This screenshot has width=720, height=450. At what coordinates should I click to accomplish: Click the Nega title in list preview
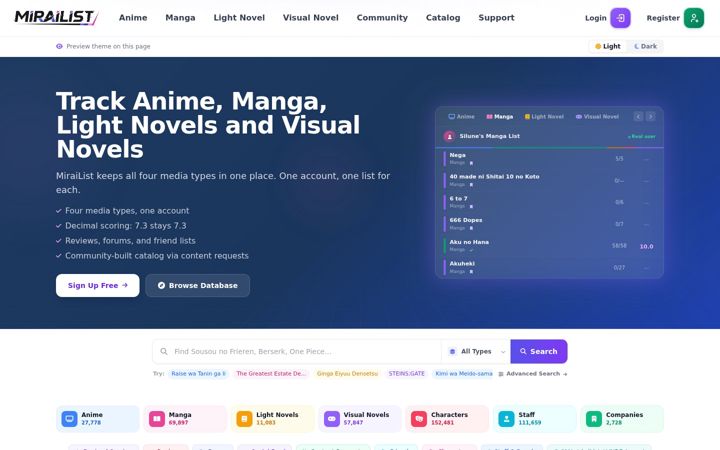457,155
